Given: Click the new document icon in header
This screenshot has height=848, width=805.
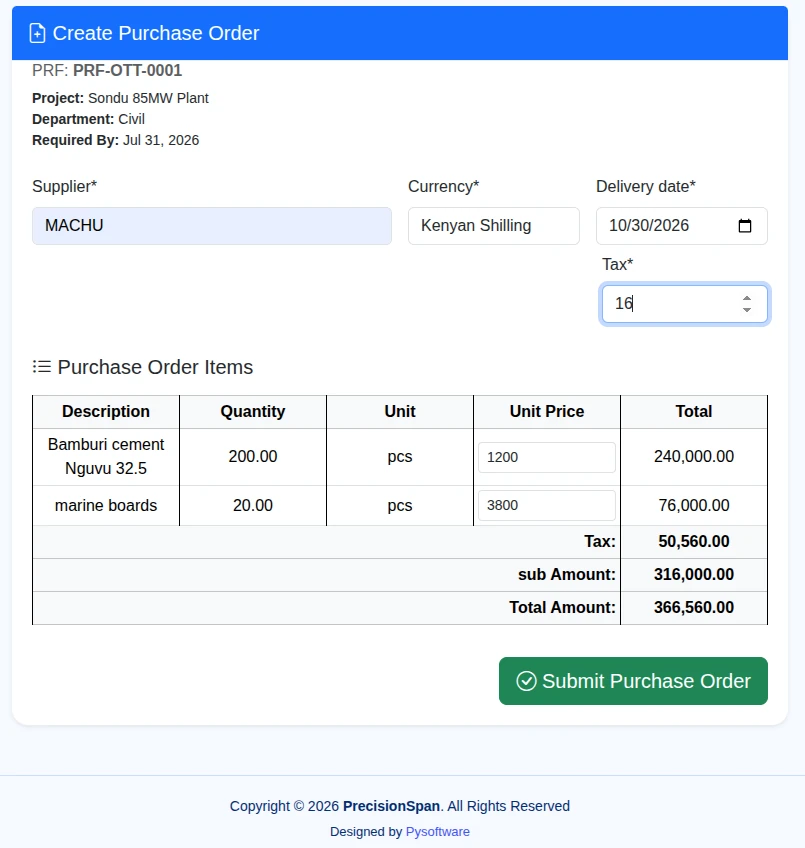Looking at the screenshot, I should point(37,34).
